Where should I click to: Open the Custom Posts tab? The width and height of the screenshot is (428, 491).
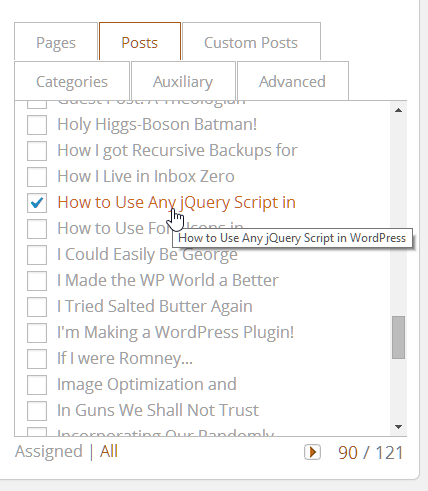point(251,42)
